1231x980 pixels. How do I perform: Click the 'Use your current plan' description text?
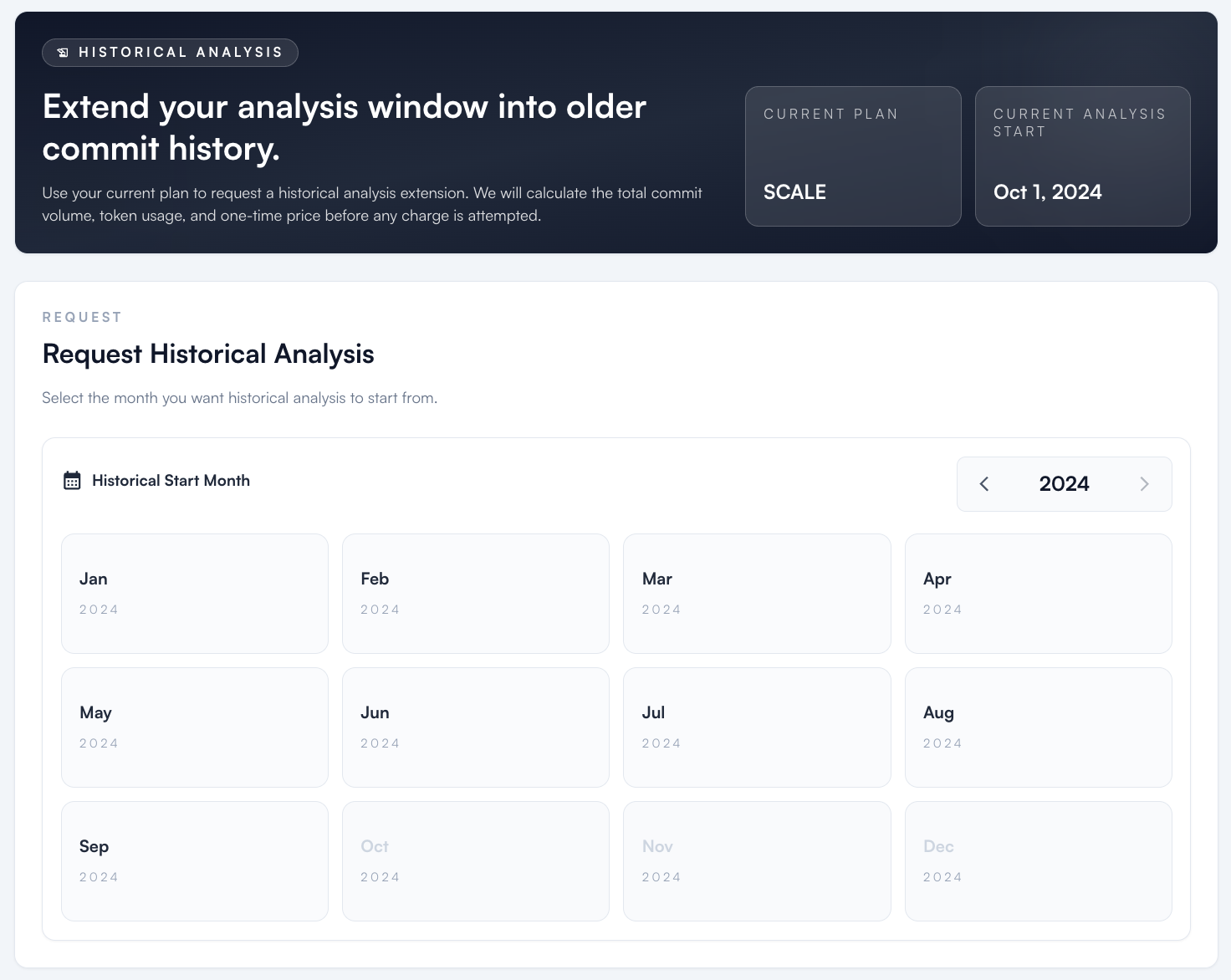click(372, 204)
